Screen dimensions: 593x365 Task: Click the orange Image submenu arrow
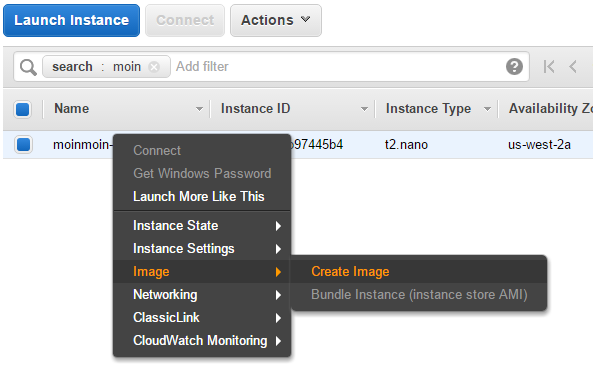[x=278, y=272]
